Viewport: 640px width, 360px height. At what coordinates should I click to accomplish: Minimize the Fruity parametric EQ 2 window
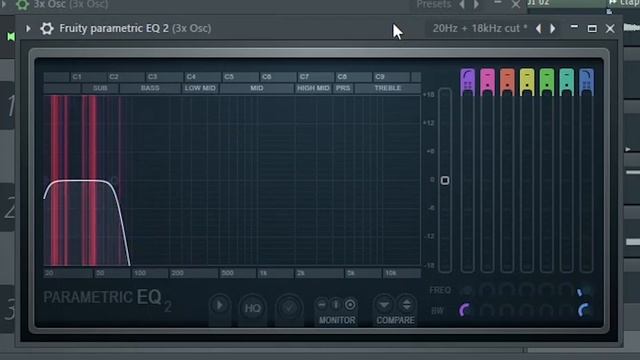(574, 28)
